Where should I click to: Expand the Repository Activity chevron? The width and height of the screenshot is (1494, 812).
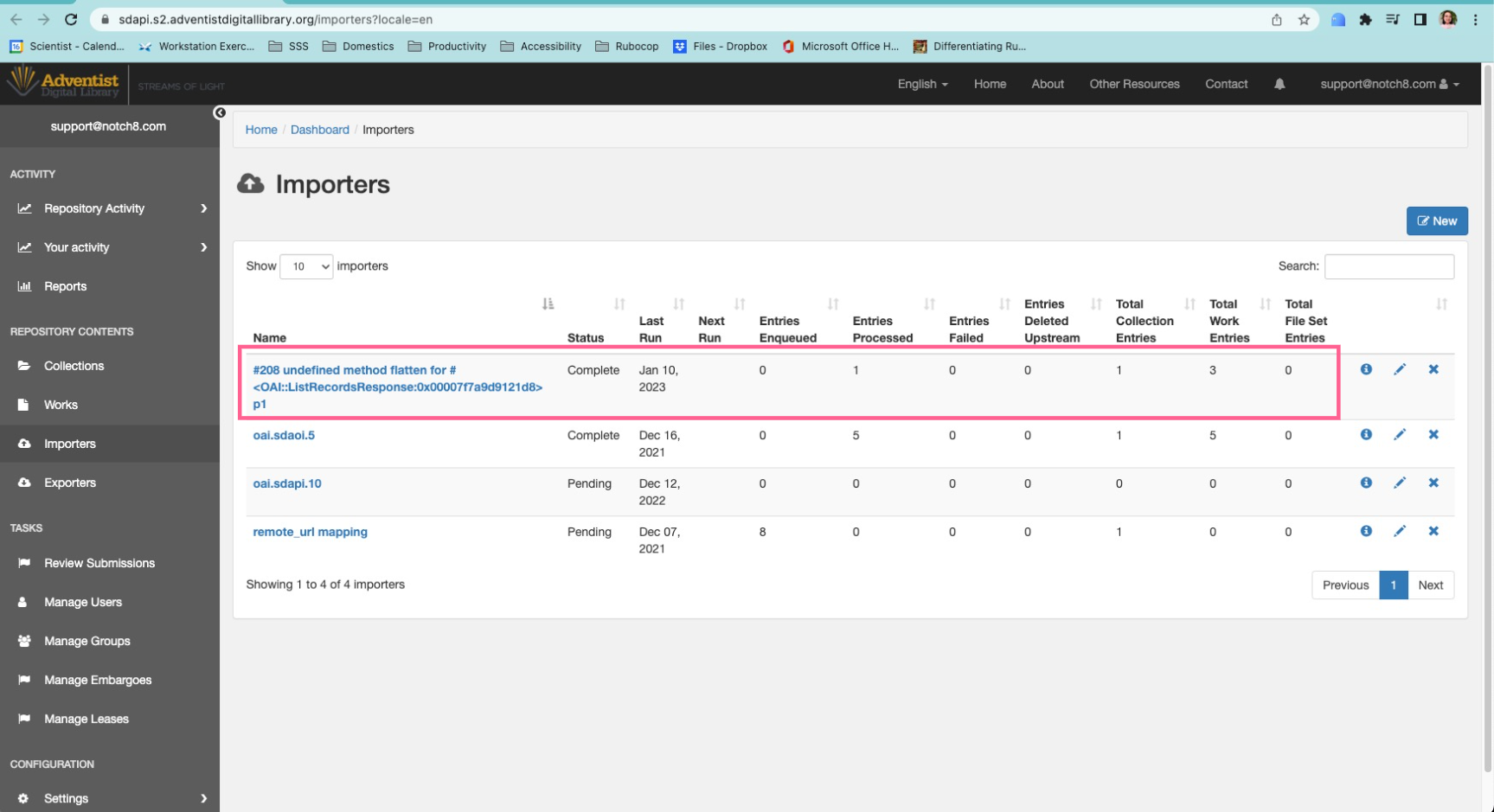point(204,208)
